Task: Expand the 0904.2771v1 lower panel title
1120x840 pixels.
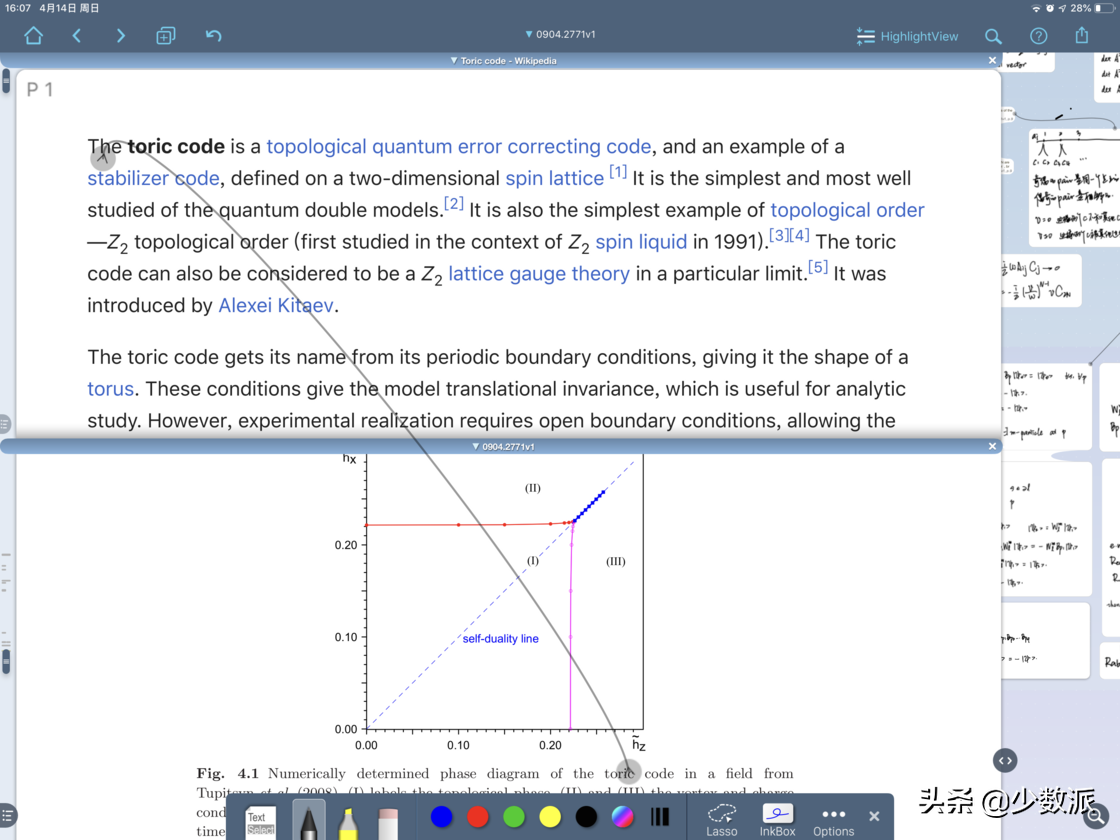Action: pyautogui.click(x=503, y=446)
